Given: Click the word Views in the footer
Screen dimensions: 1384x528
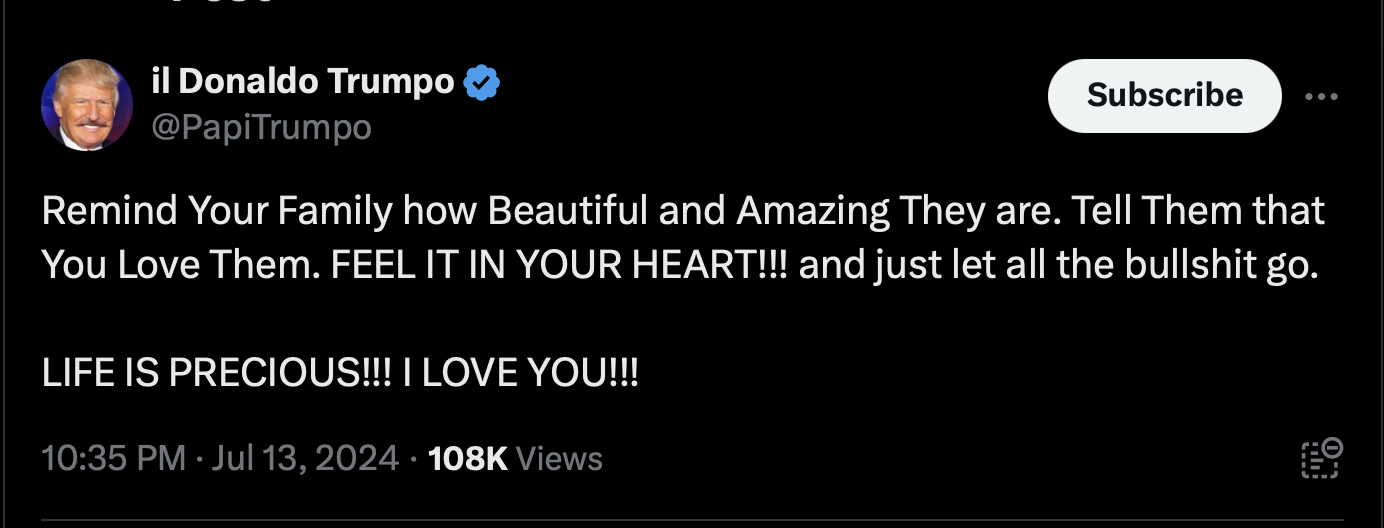Looking at the screenshot, I should click(x=561, y=459).
